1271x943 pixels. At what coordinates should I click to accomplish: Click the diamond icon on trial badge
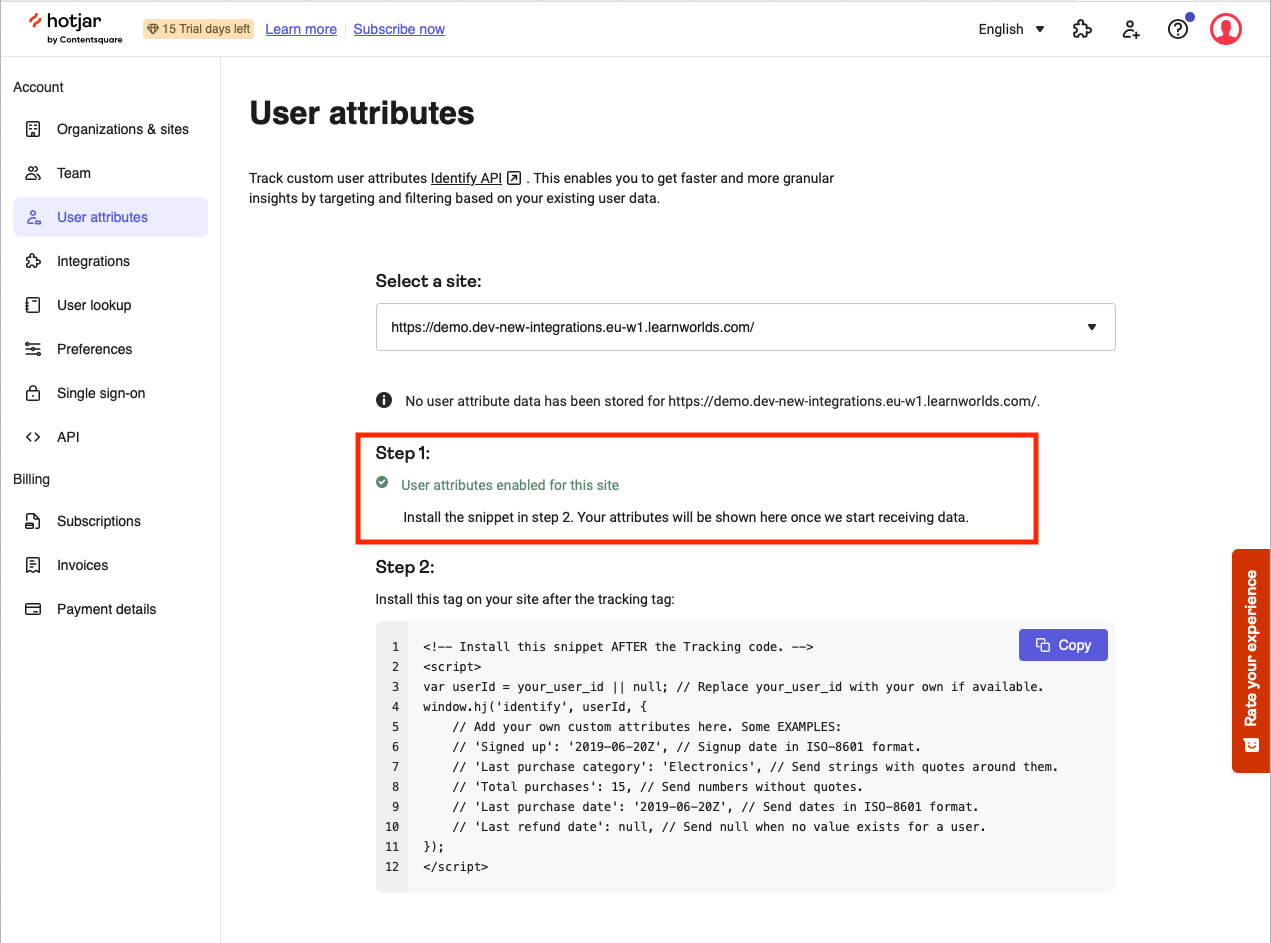153,29
